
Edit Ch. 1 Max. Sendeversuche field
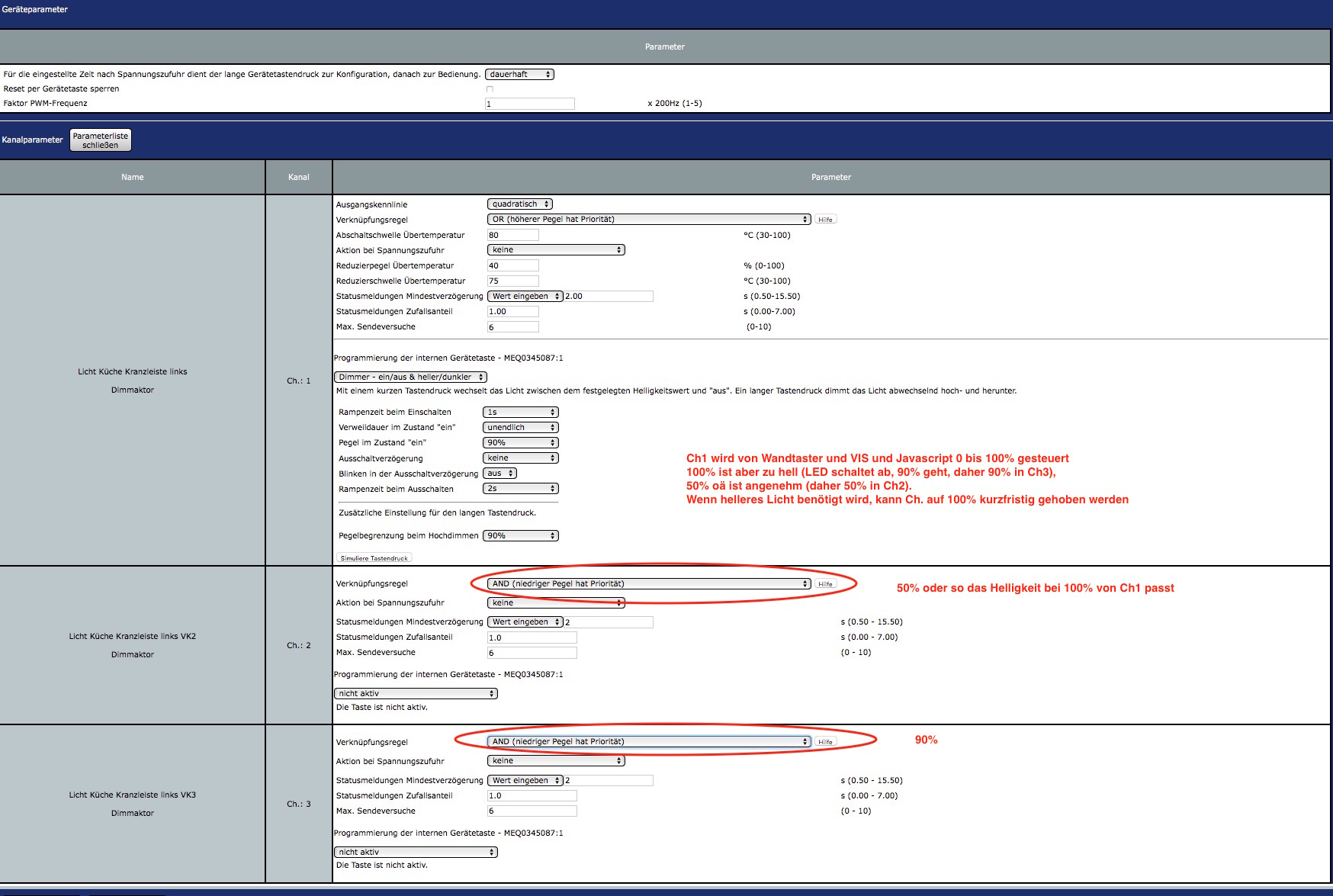513,326
